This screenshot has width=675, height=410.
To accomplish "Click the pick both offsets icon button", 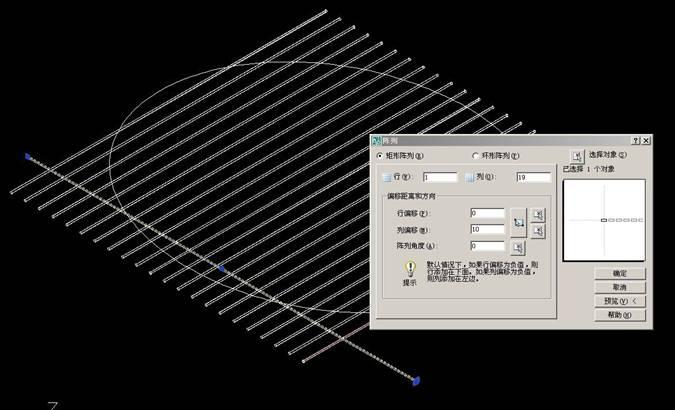I will tap(519, 222).
